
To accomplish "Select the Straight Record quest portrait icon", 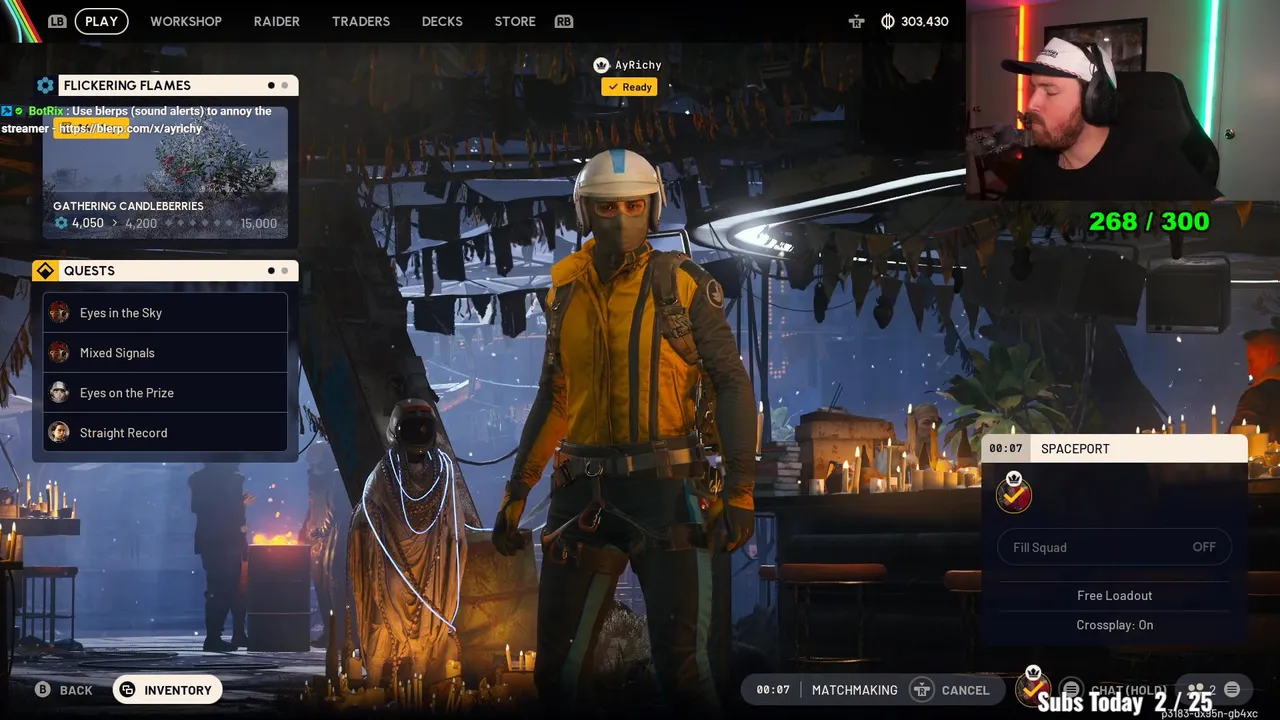I will coord(59,432).
